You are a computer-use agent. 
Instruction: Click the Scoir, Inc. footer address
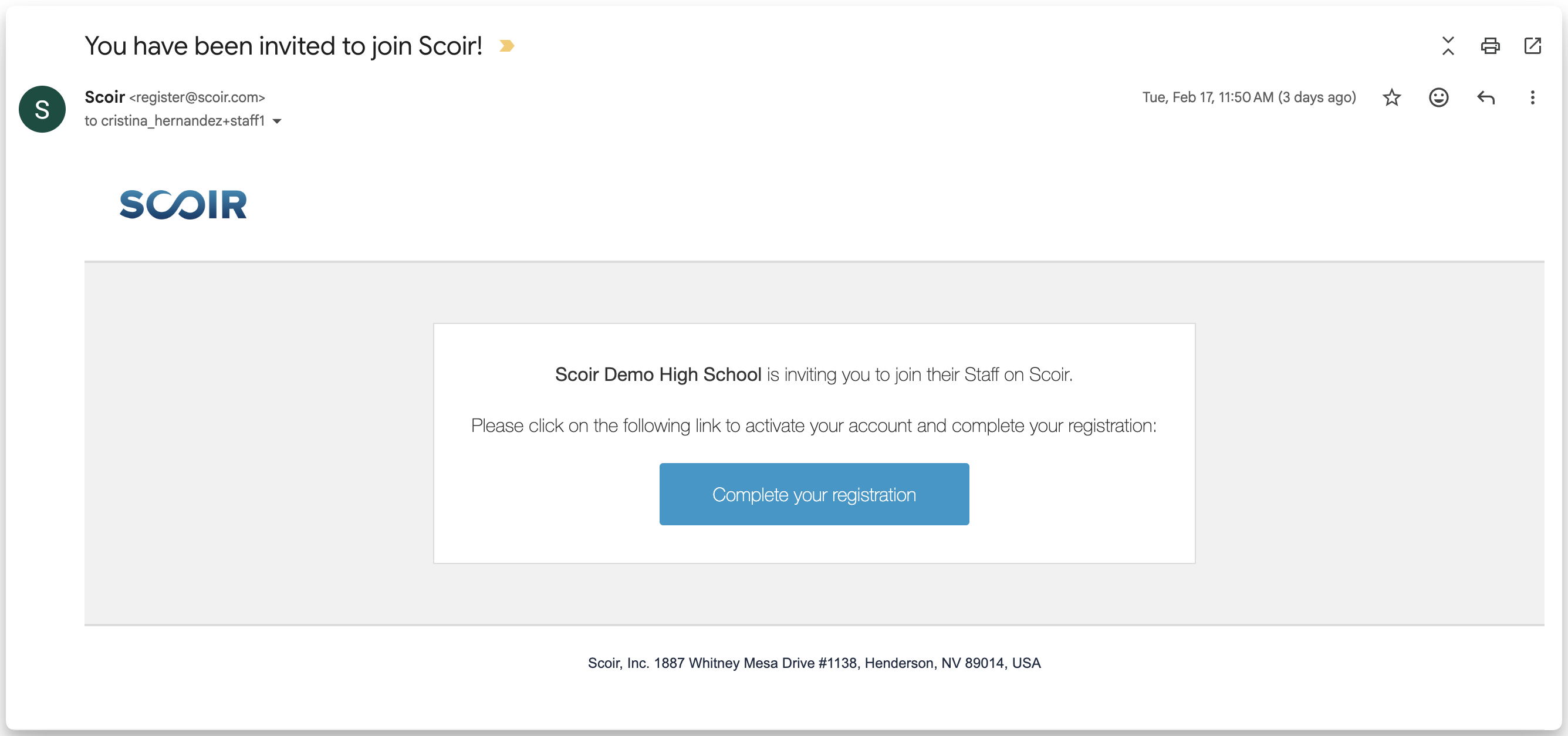(x=814, y=663)
